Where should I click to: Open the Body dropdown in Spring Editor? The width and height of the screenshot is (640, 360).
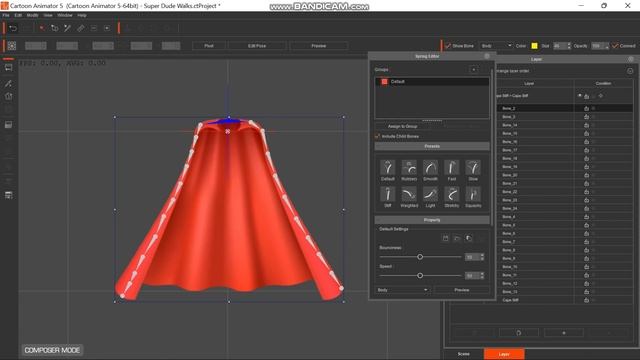[402, 290]
